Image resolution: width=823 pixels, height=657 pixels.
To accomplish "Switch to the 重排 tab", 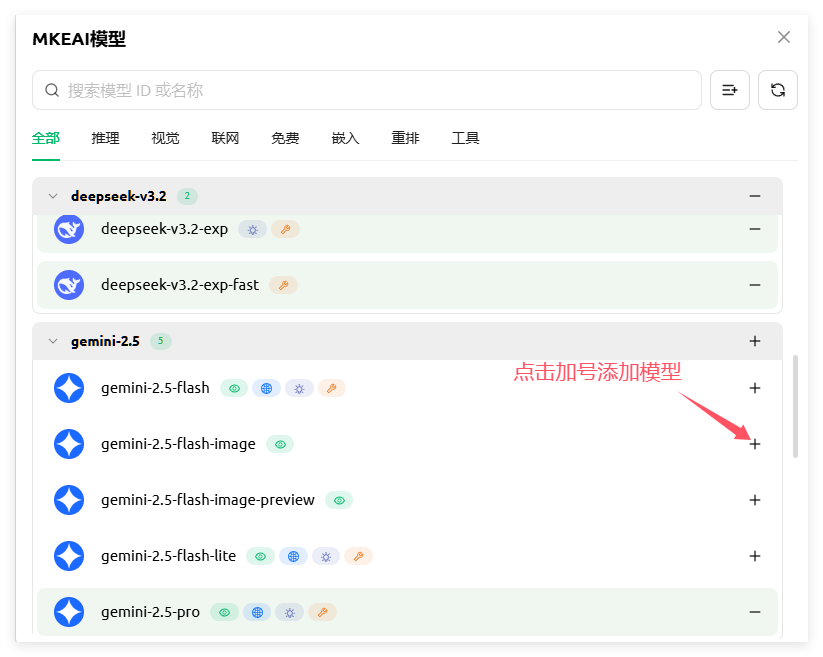I will point(405,138).
